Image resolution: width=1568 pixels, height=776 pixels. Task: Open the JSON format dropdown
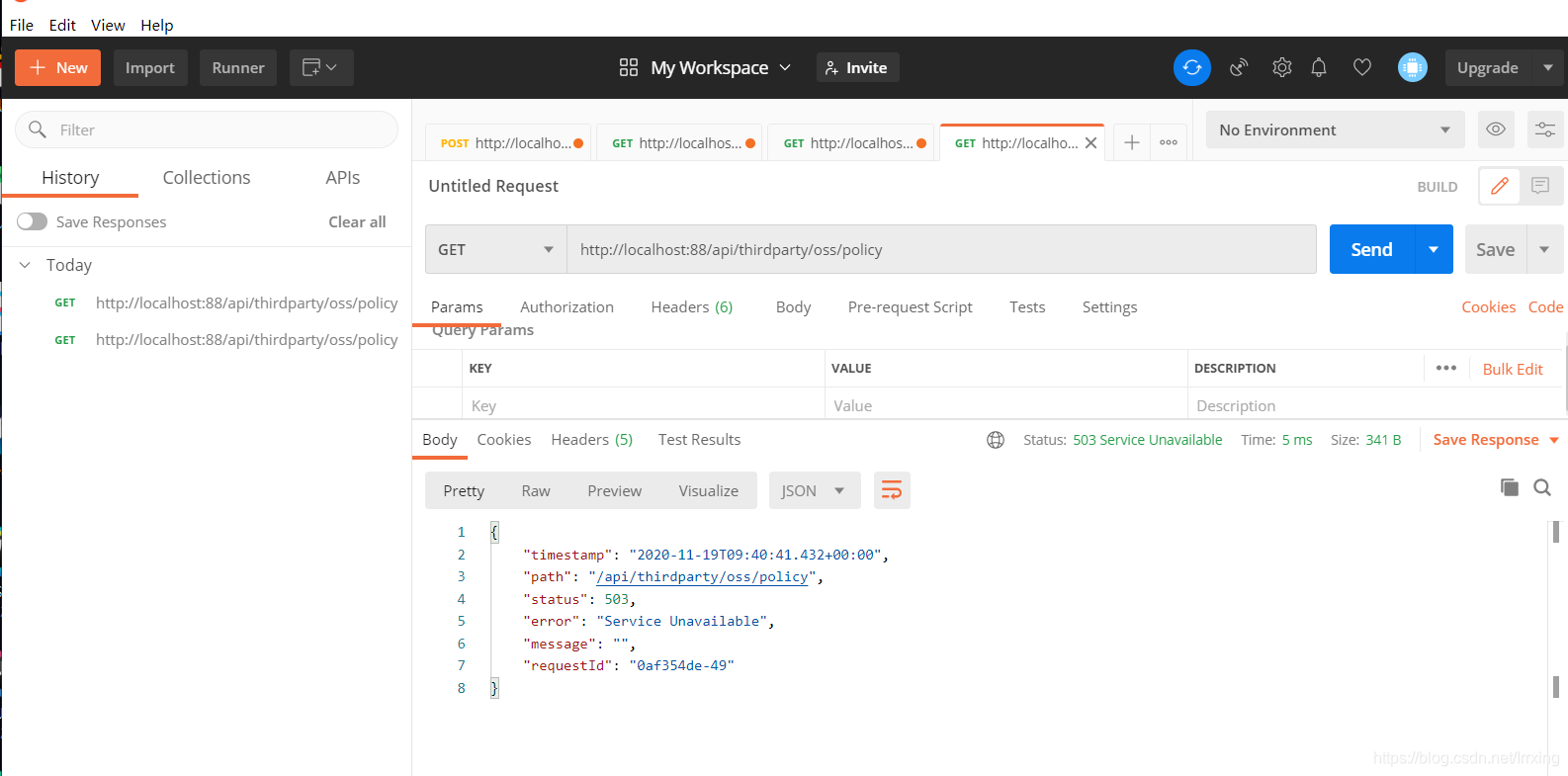tap(815, 490)
